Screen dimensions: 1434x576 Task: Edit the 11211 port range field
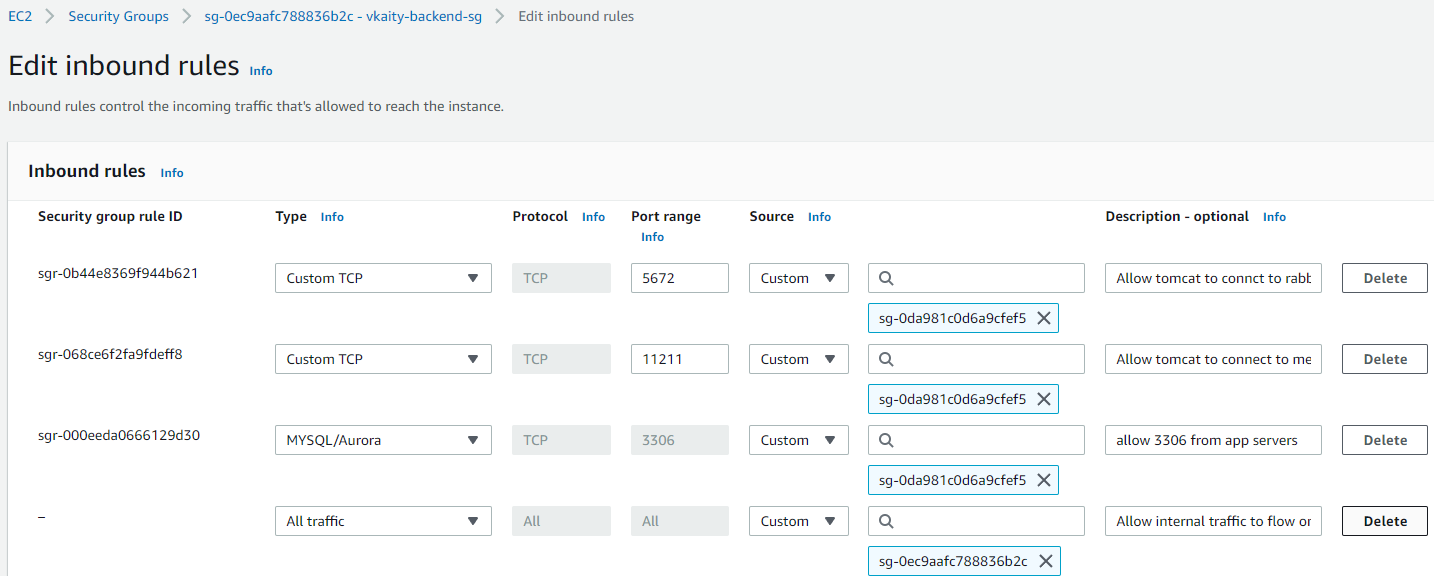click(680, 359)
